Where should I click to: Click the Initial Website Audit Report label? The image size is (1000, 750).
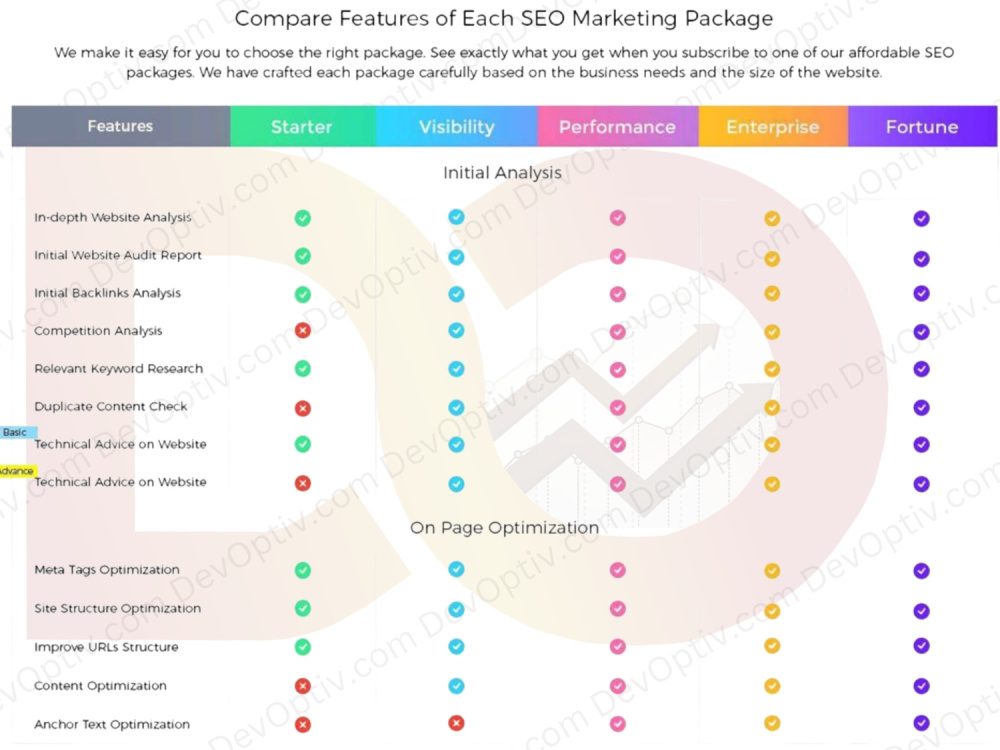(x=118, y=255)
